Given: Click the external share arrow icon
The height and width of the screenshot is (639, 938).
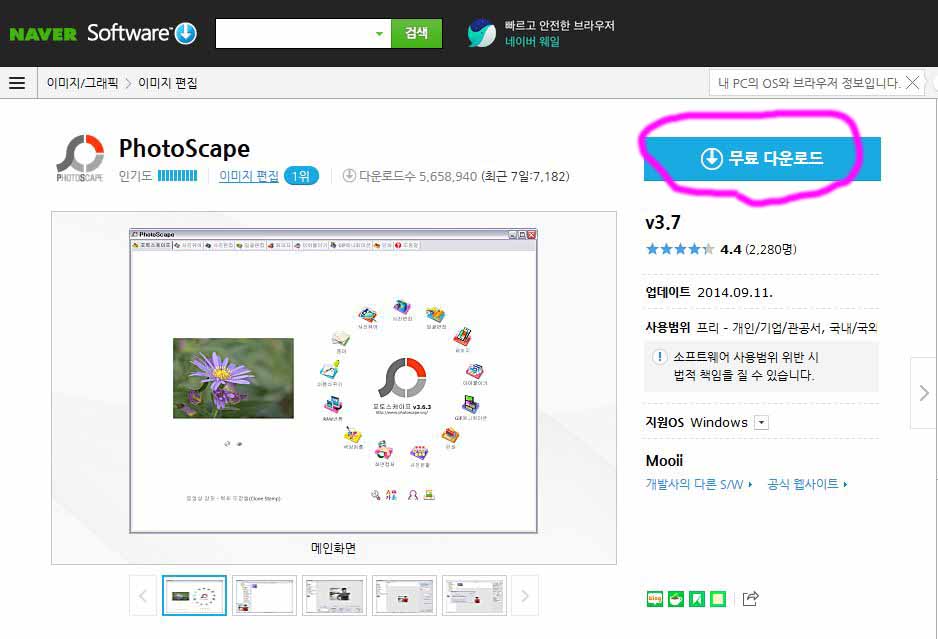Looking at the screenshot, I should click(751, 598).
